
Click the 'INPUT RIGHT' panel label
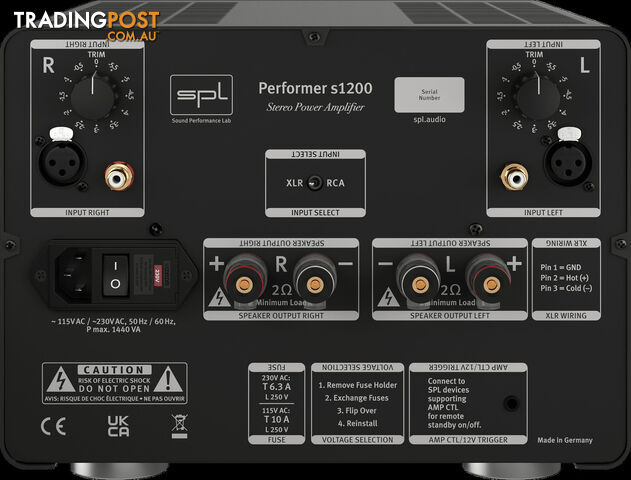[87, 212]
